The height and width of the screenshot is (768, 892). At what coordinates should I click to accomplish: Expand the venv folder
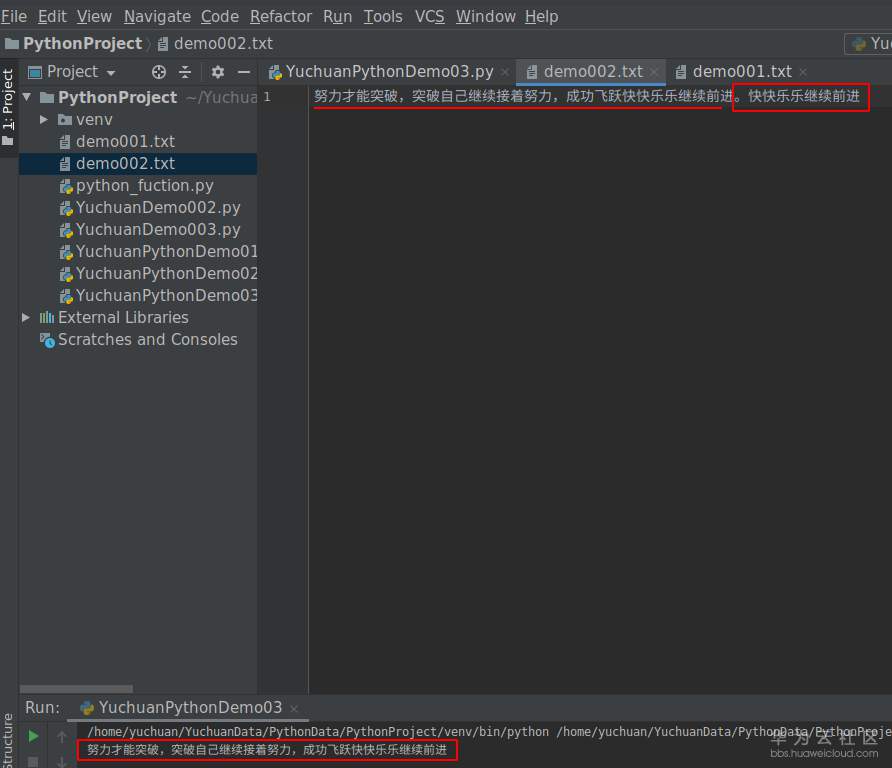point(44,119)
